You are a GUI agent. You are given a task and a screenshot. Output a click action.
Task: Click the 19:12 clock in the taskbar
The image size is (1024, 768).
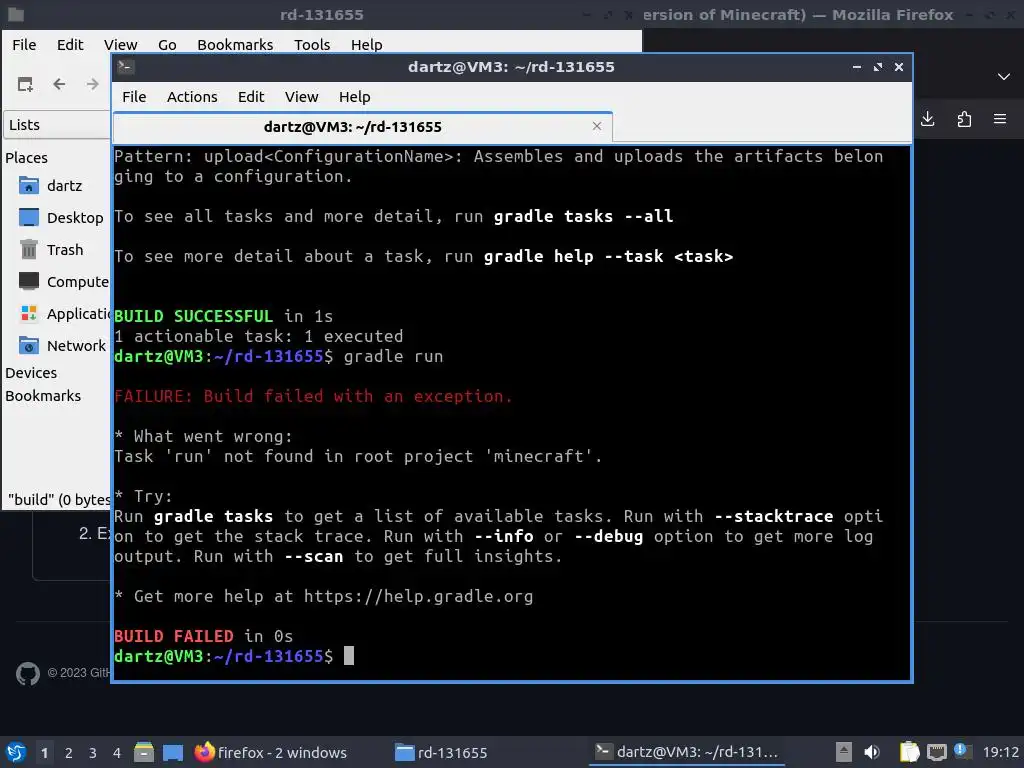click(x=1000, y=752)
